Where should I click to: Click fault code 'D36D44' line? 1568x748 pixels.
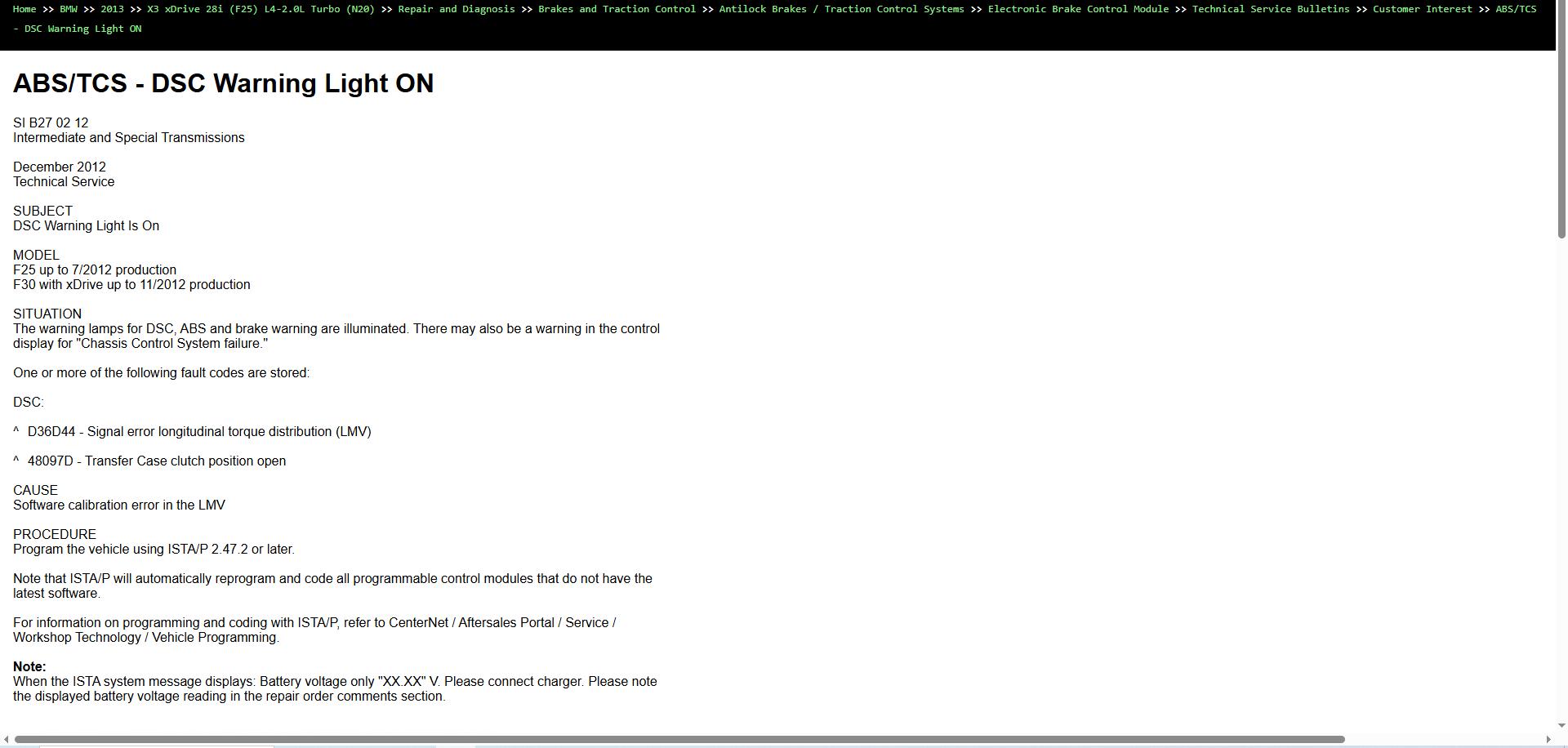coord(192,432)
